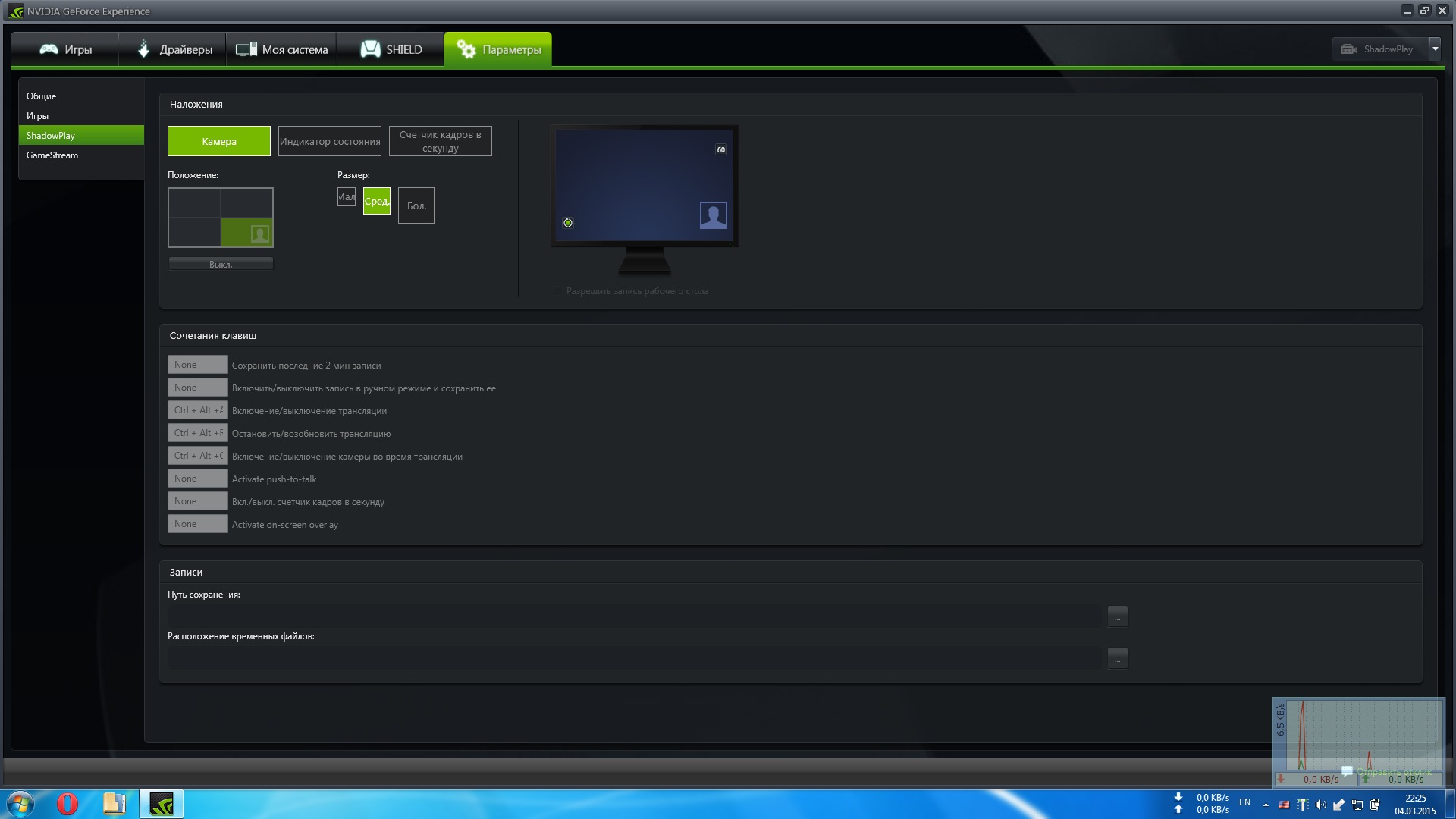Expand the ShadowPlay dropdown arrow
Image resolution: width=1456 pixels, height=819 pixels.
[1435, 49]
